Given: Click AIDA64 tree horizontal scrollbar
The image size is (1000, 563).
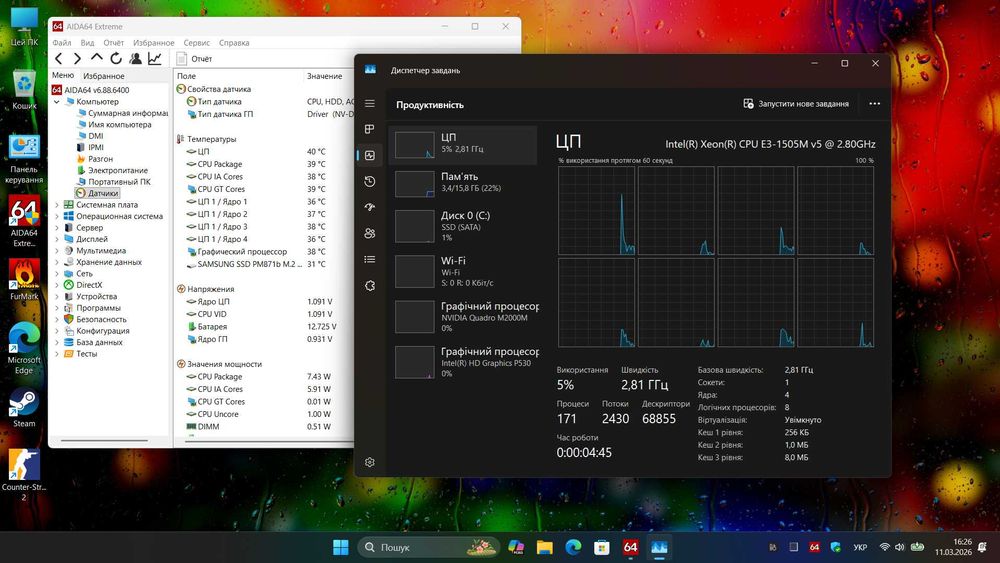Looking at the screenshot, I should tap(105, 440).
